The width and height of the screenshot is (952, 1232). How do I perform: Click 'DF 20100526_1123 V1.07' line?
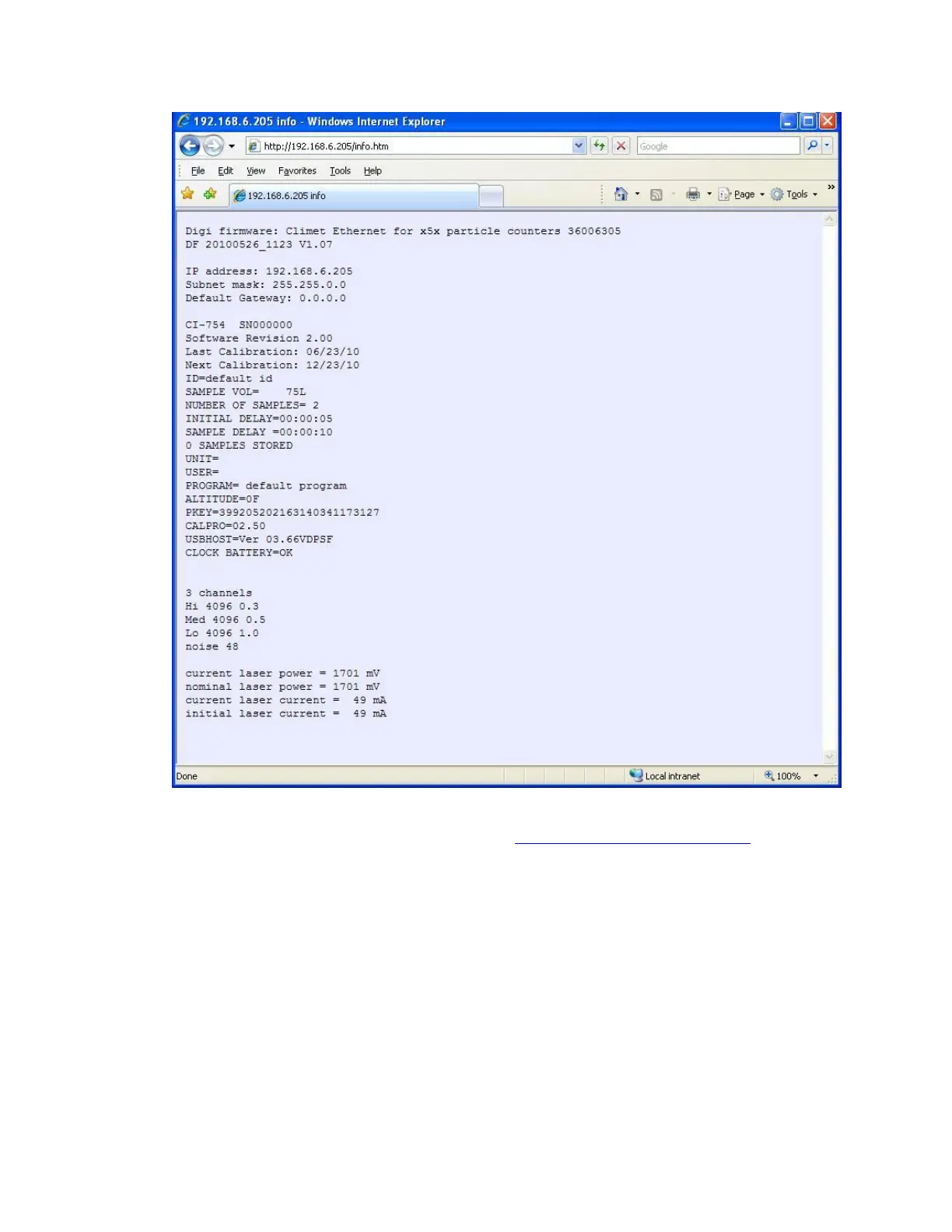pyautogui.click(x=259, y=244)
